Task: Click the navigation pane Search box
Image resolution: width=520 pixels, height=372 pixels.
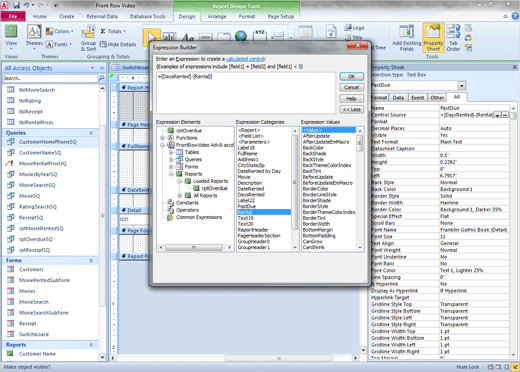Action: click(x=50, y=78)
